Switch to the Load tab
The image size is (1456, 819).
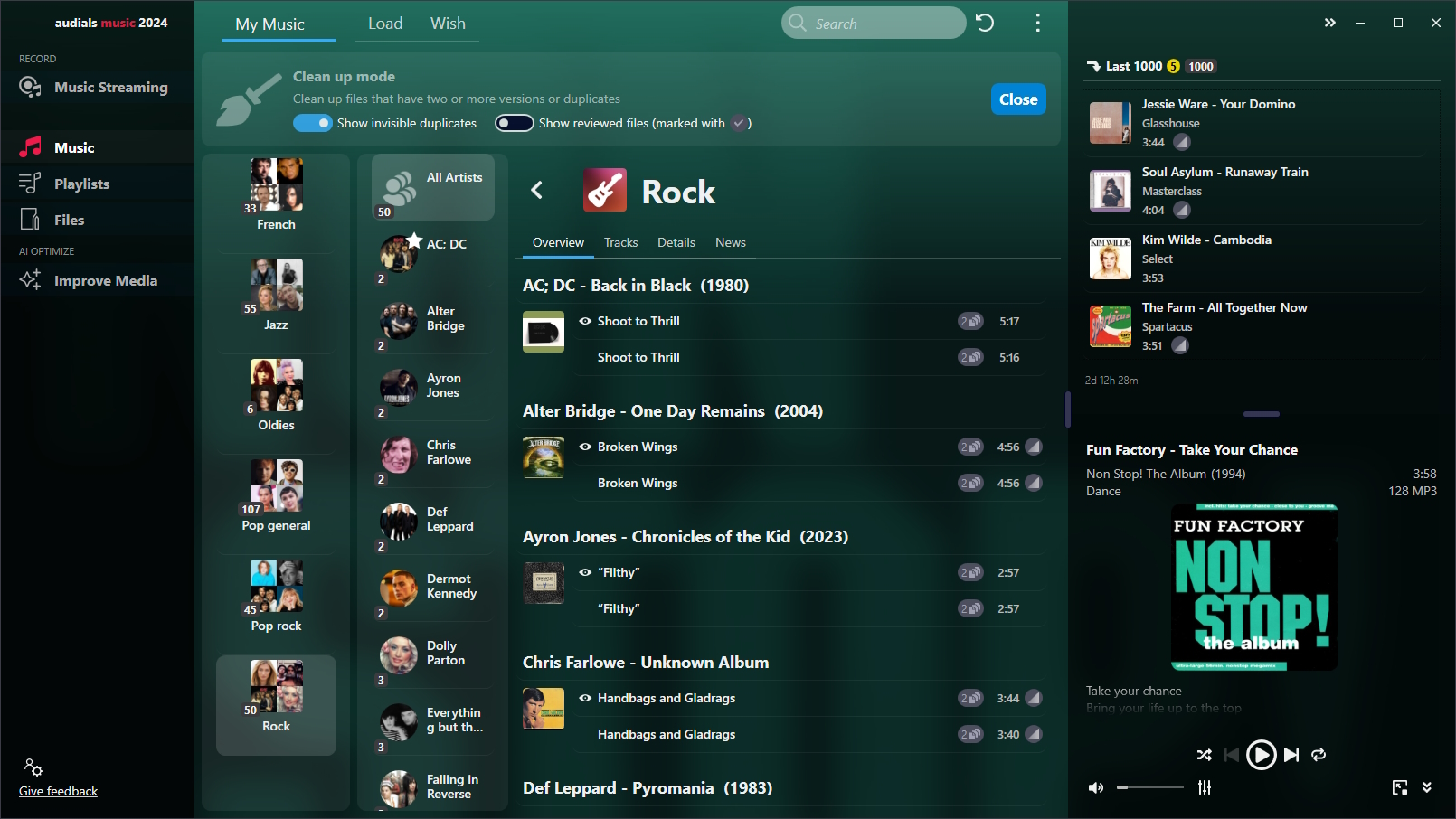point(385,24)
